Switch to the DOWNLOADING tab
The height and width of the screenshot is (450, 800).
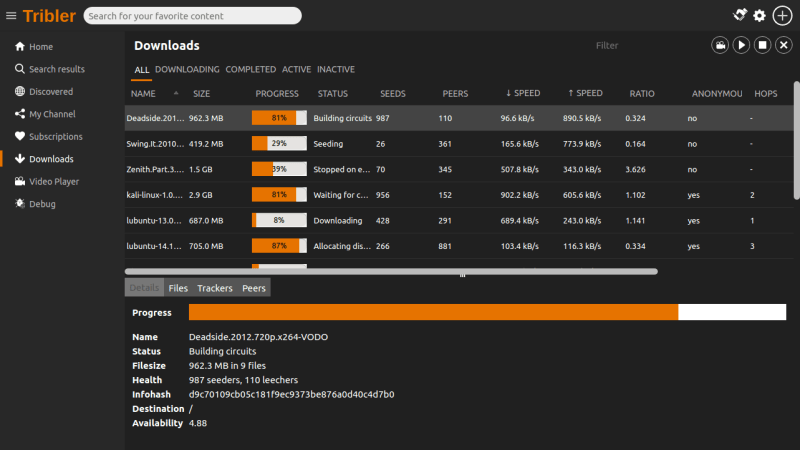tap(187, 69)
